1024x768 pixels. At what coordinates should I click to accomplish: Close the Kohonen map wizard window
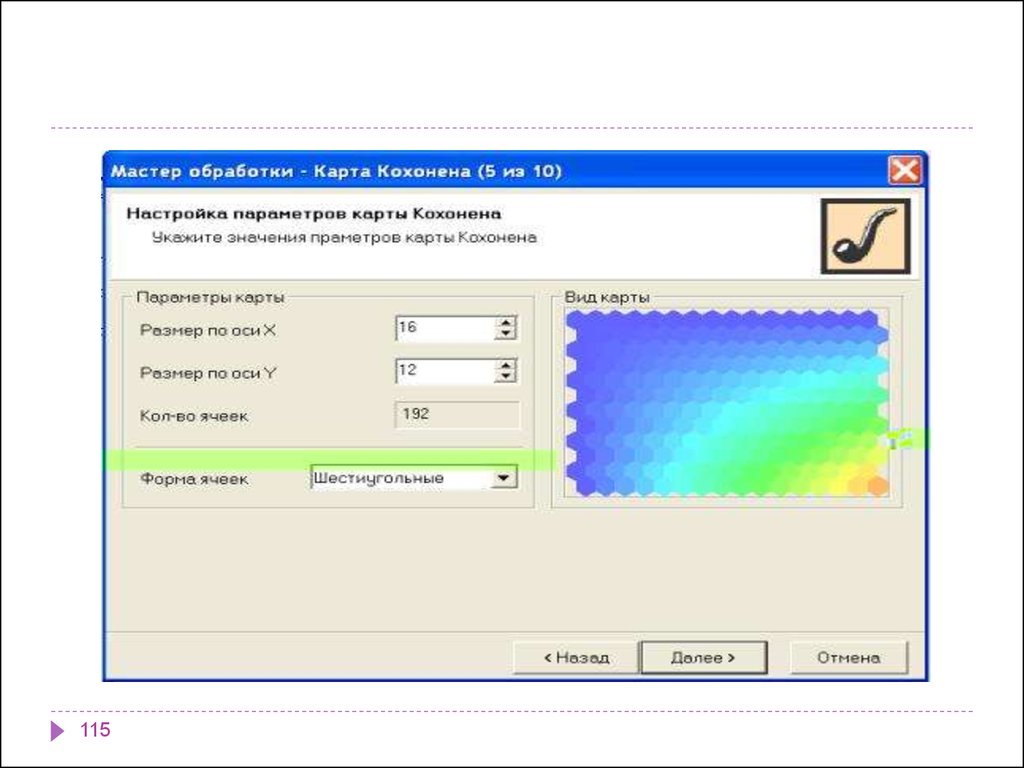[x=905, y=171]
